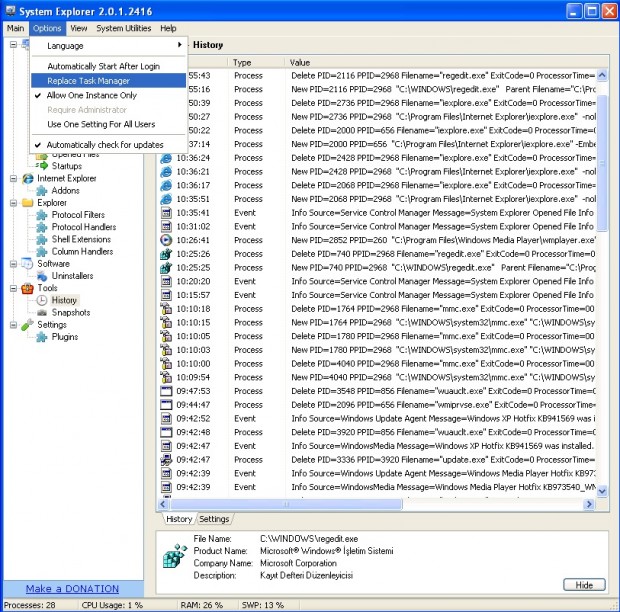Click the Media Player icon on row 10:26:41
The height and width of the screenshot is (612, 620).
[x=166, y=240]
